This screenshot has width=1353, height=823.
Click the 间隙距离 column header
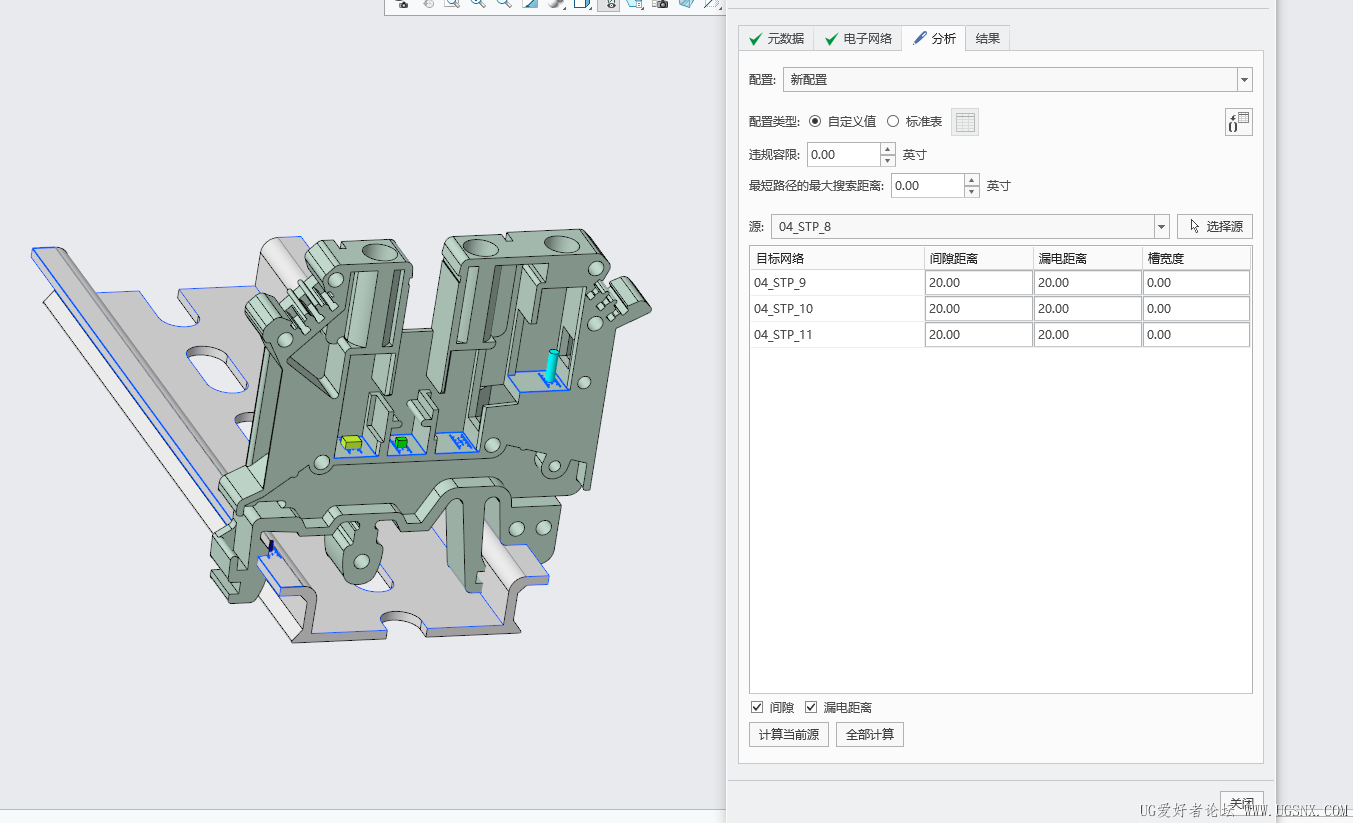979,258
